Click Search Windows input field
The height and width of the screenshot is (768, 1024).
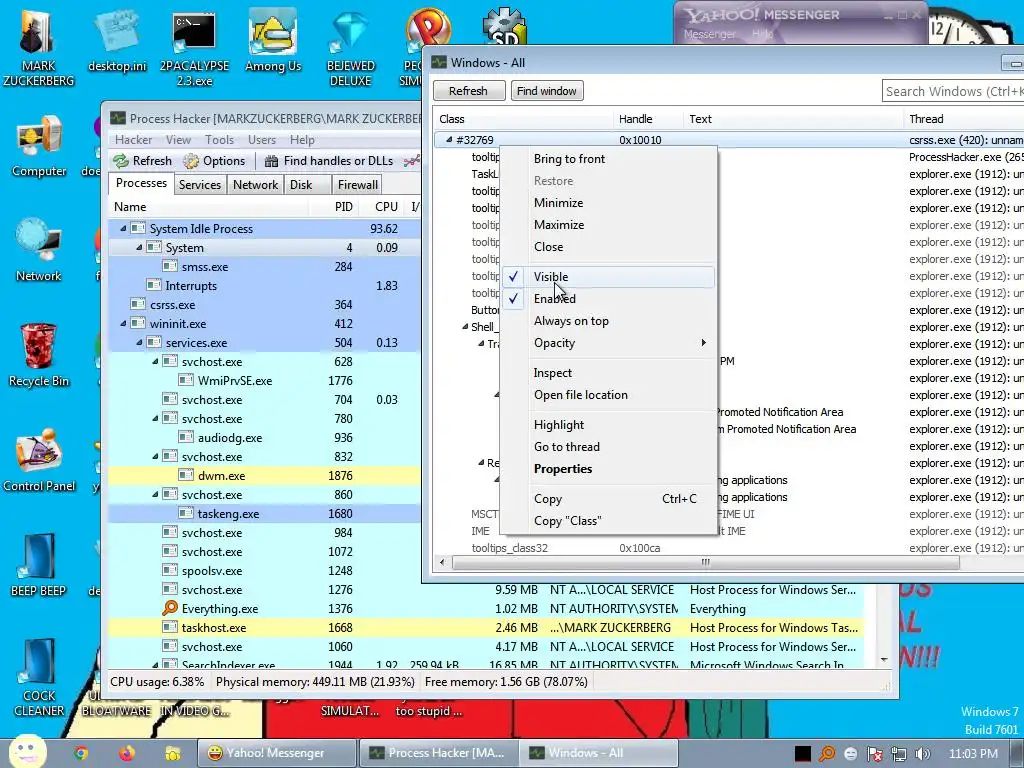click(x=953, y=91)
